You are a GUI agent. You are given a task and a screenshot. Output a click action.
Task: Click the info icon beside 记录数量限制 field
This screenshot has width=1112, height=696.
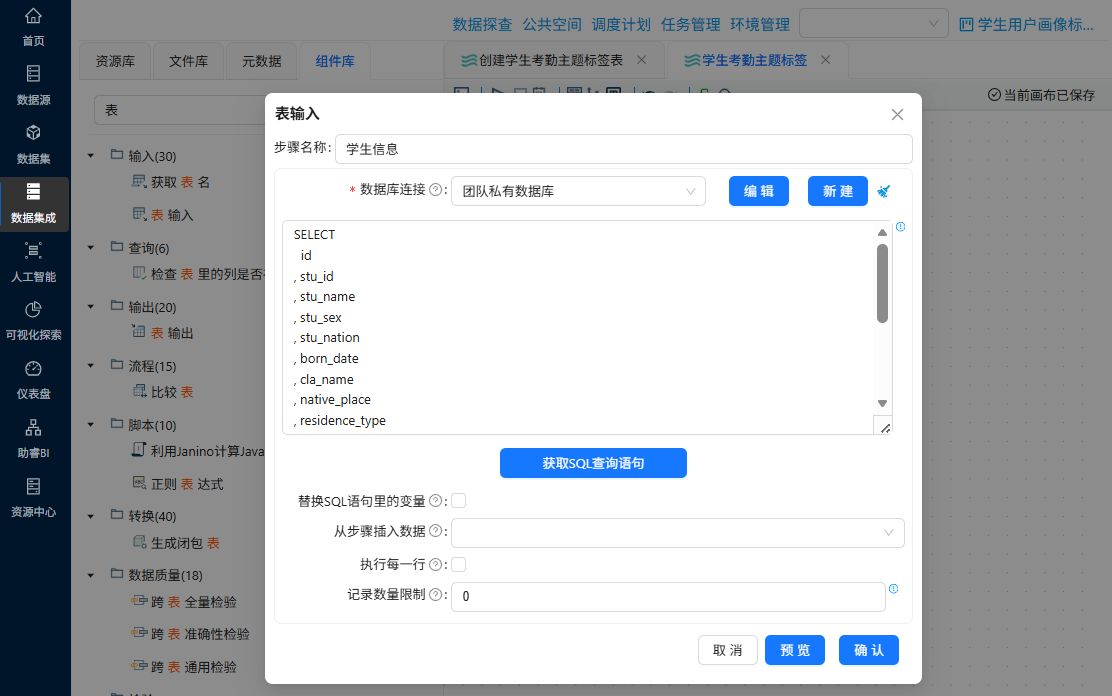894,589
